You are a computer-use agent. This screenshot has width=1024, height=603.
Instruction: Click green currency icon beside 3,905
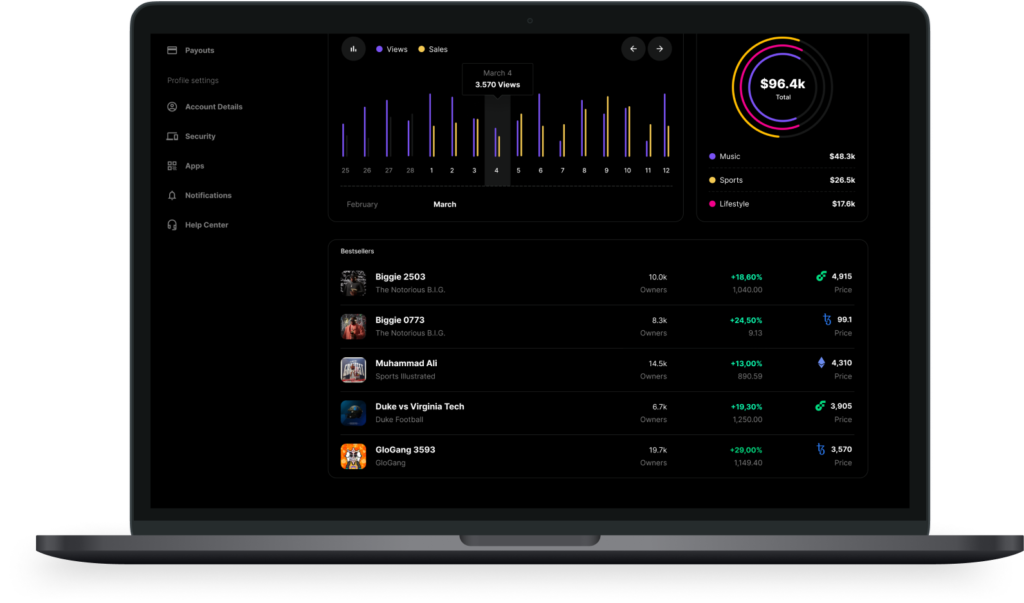[x=820, y=406]
